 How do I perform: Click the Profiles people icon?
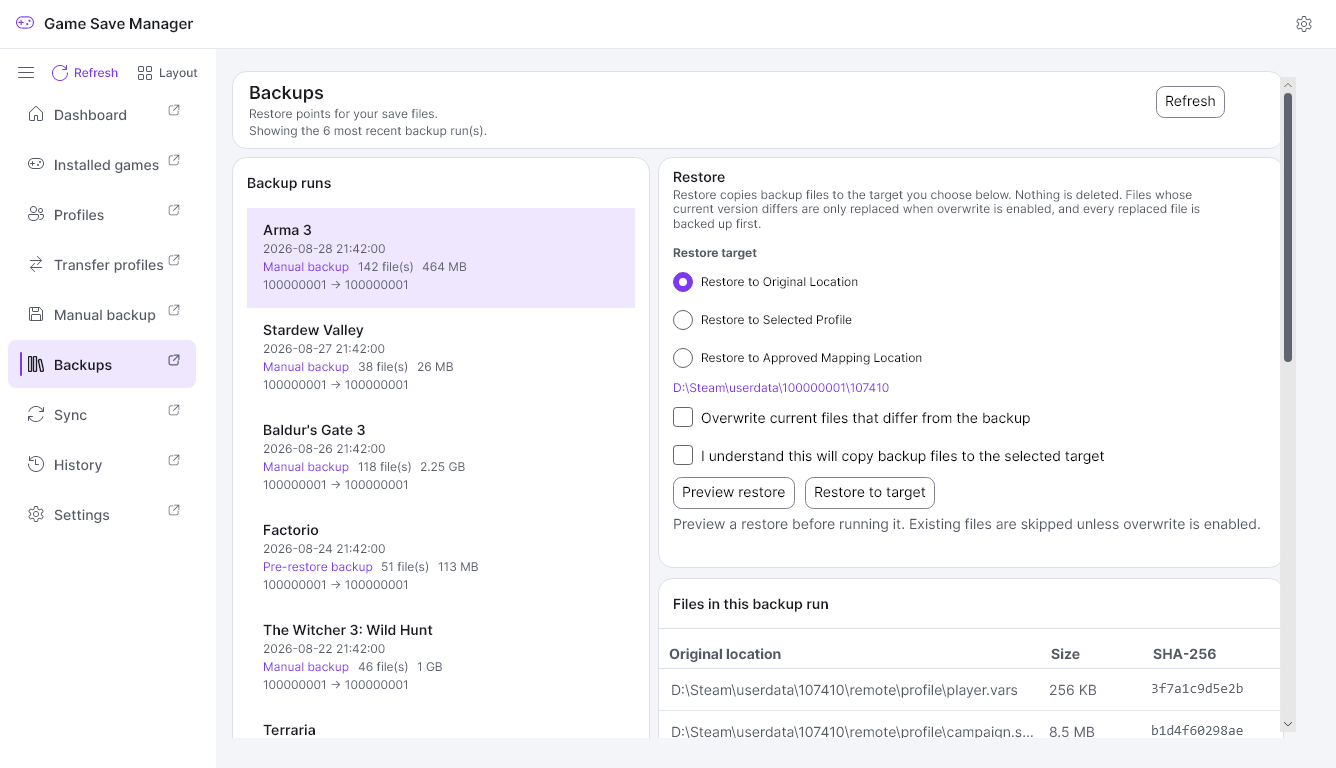pos(36,214)
